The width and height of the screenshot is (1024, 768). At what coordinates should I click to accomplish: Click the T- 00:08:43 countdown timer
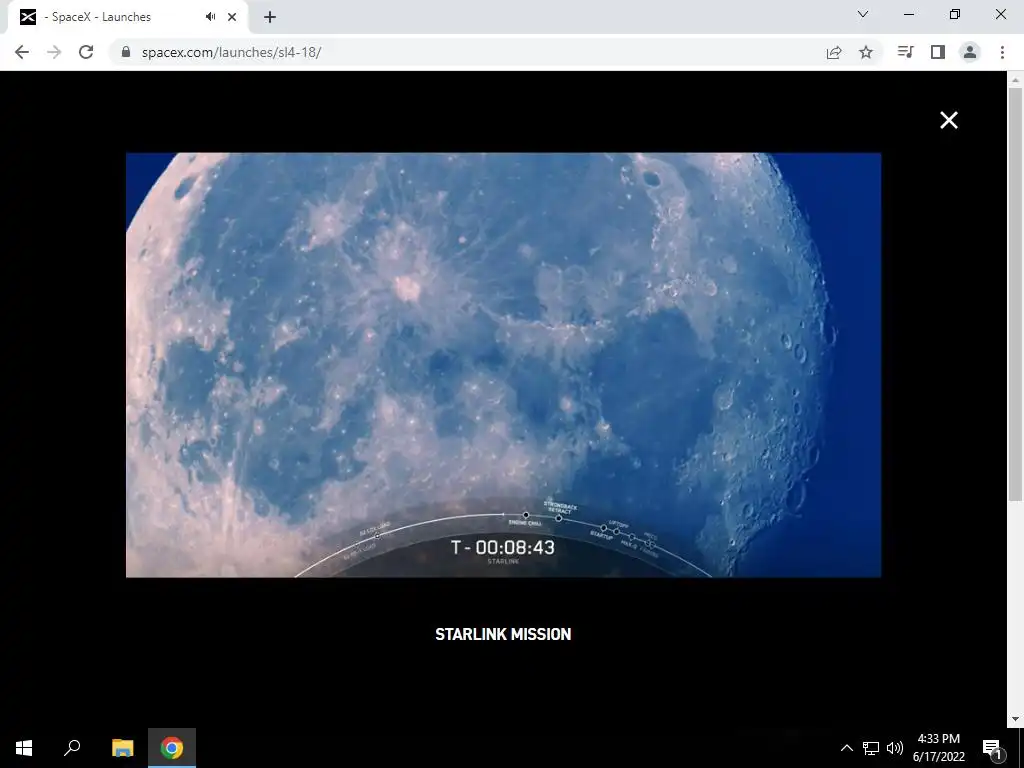click(x=503, y=547)
